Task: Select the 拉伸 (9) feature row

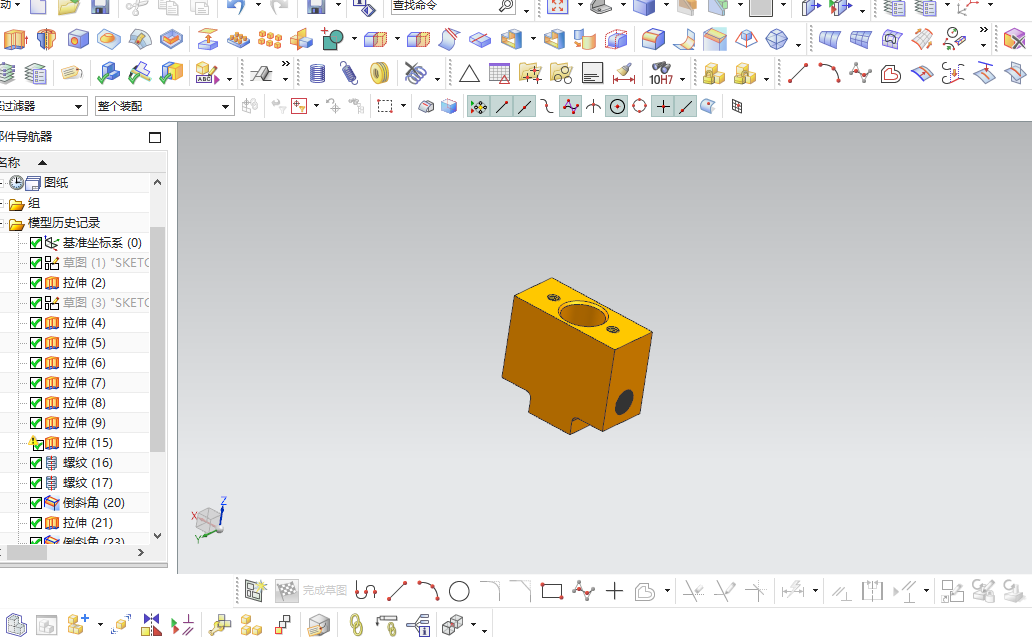Action: [x=84, y=423]
